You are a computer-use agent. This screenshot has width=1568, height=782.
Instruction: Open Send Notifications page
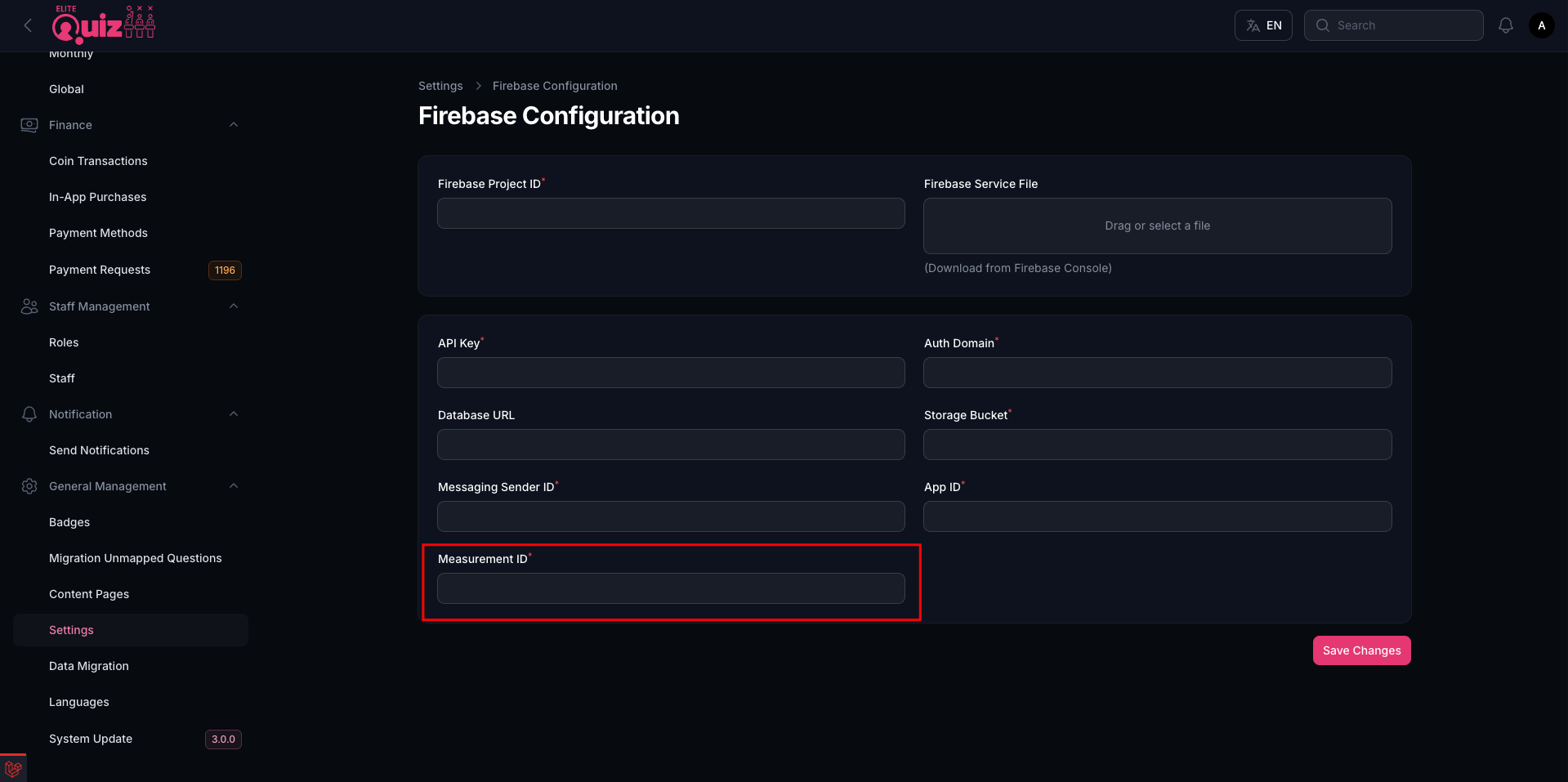point(99,450)
